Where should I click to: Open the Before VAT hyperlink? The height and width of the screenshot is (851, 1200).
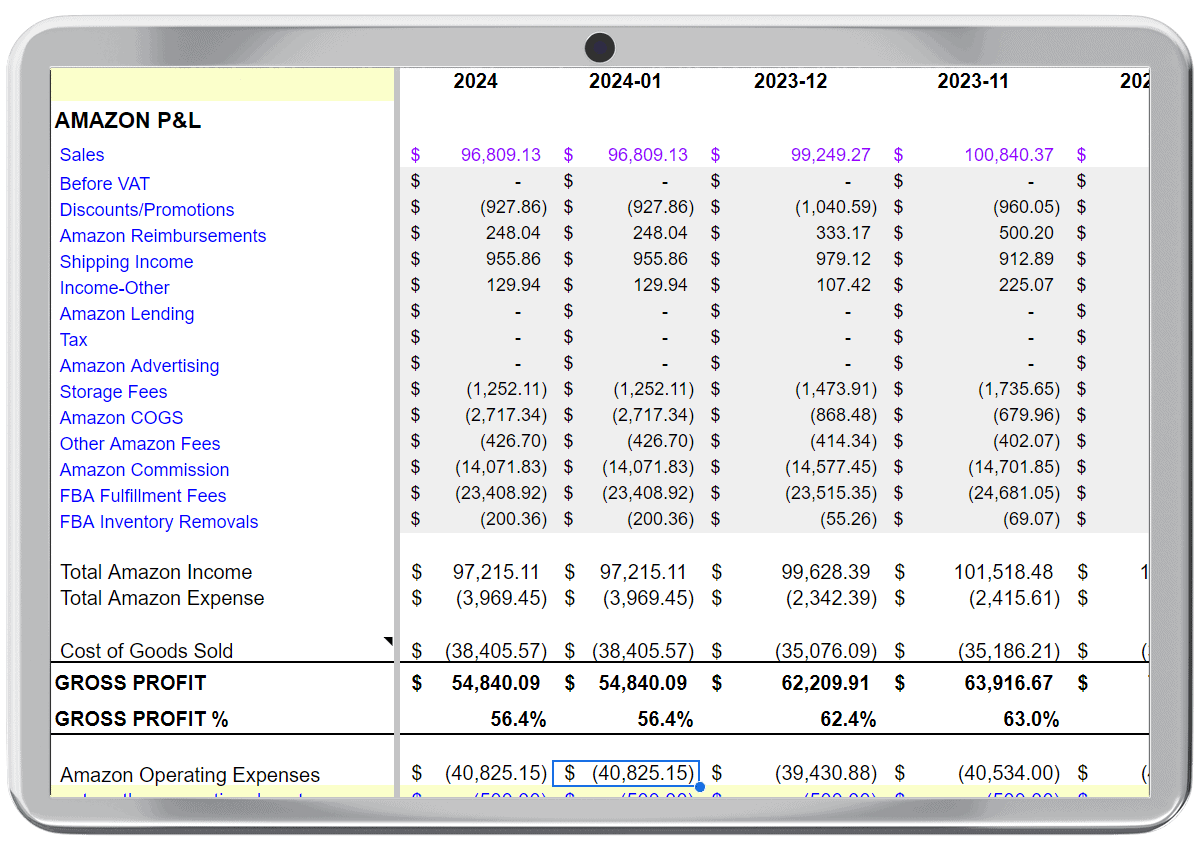point(104,184)
